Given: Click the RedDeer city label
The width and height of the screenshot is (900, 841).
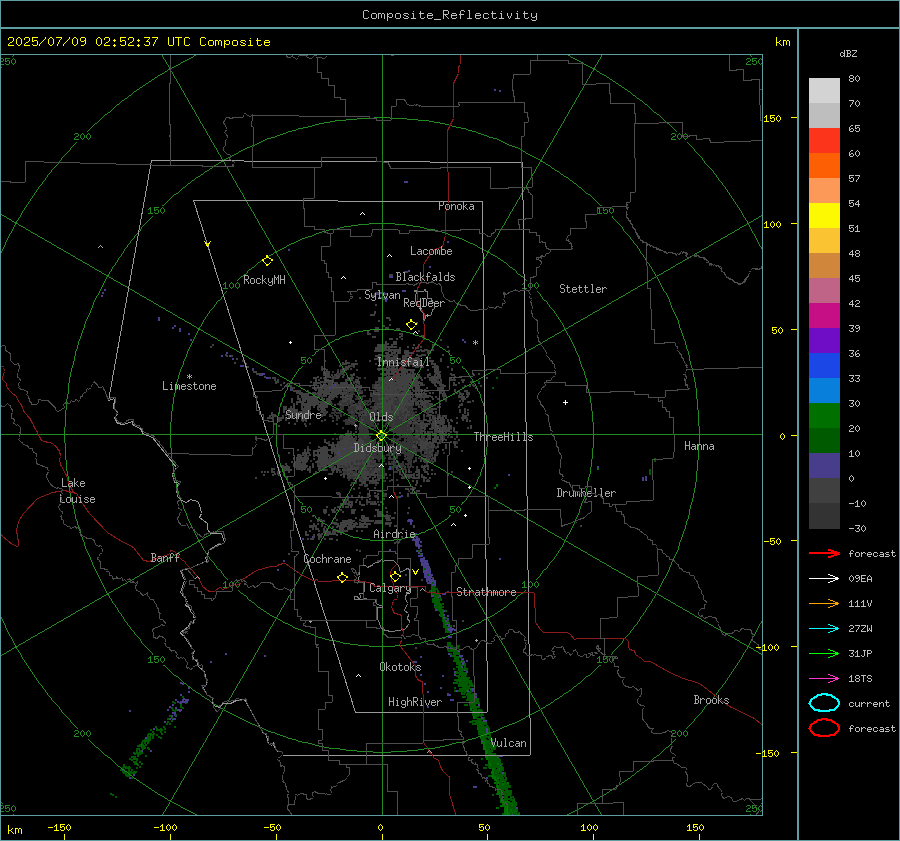Looking at the screenshot, I should [424, 303].
